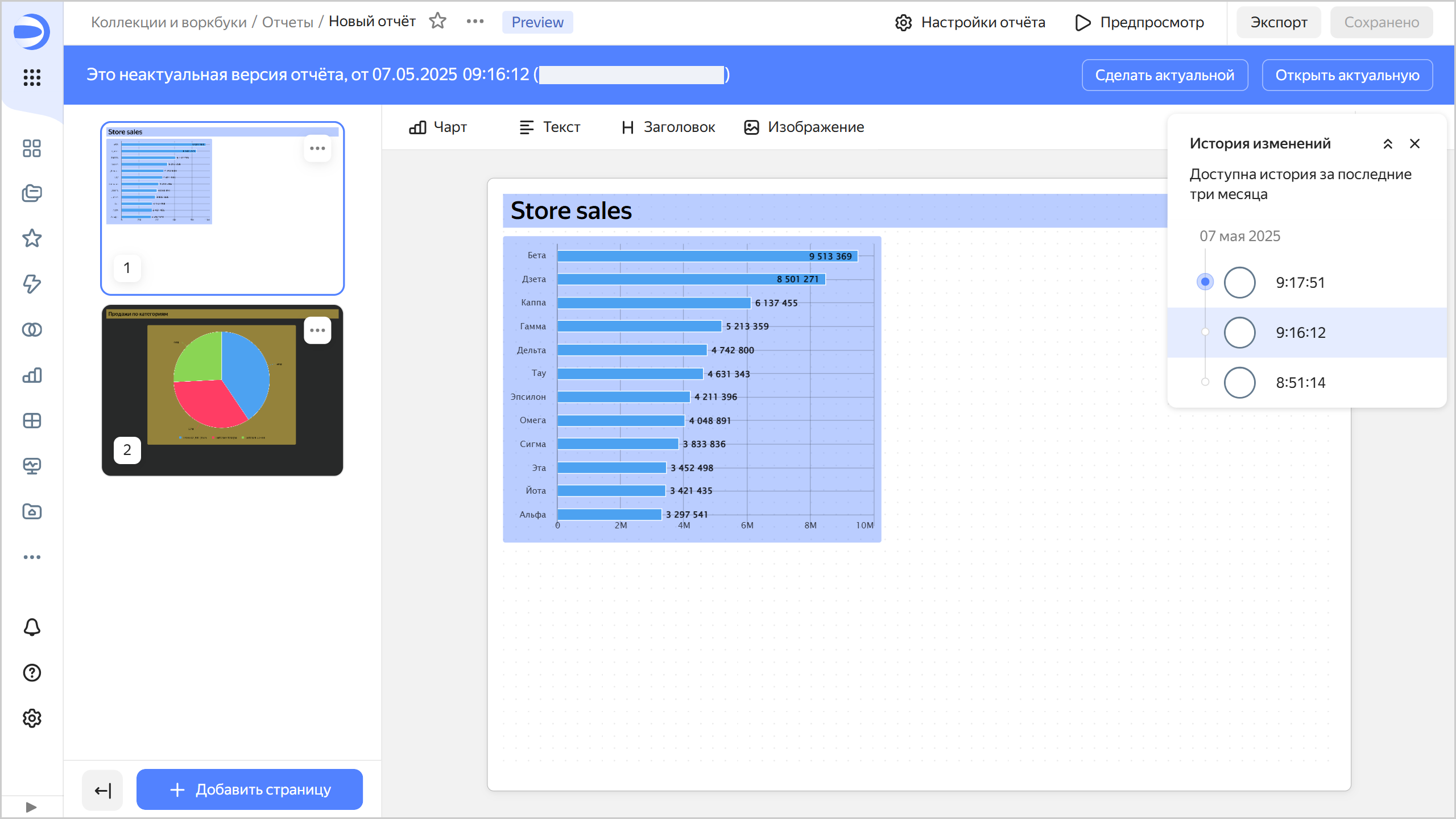Click the Сделать актуальной button
This screenshot has height=819, width=1456.
tap(1164, 75)
